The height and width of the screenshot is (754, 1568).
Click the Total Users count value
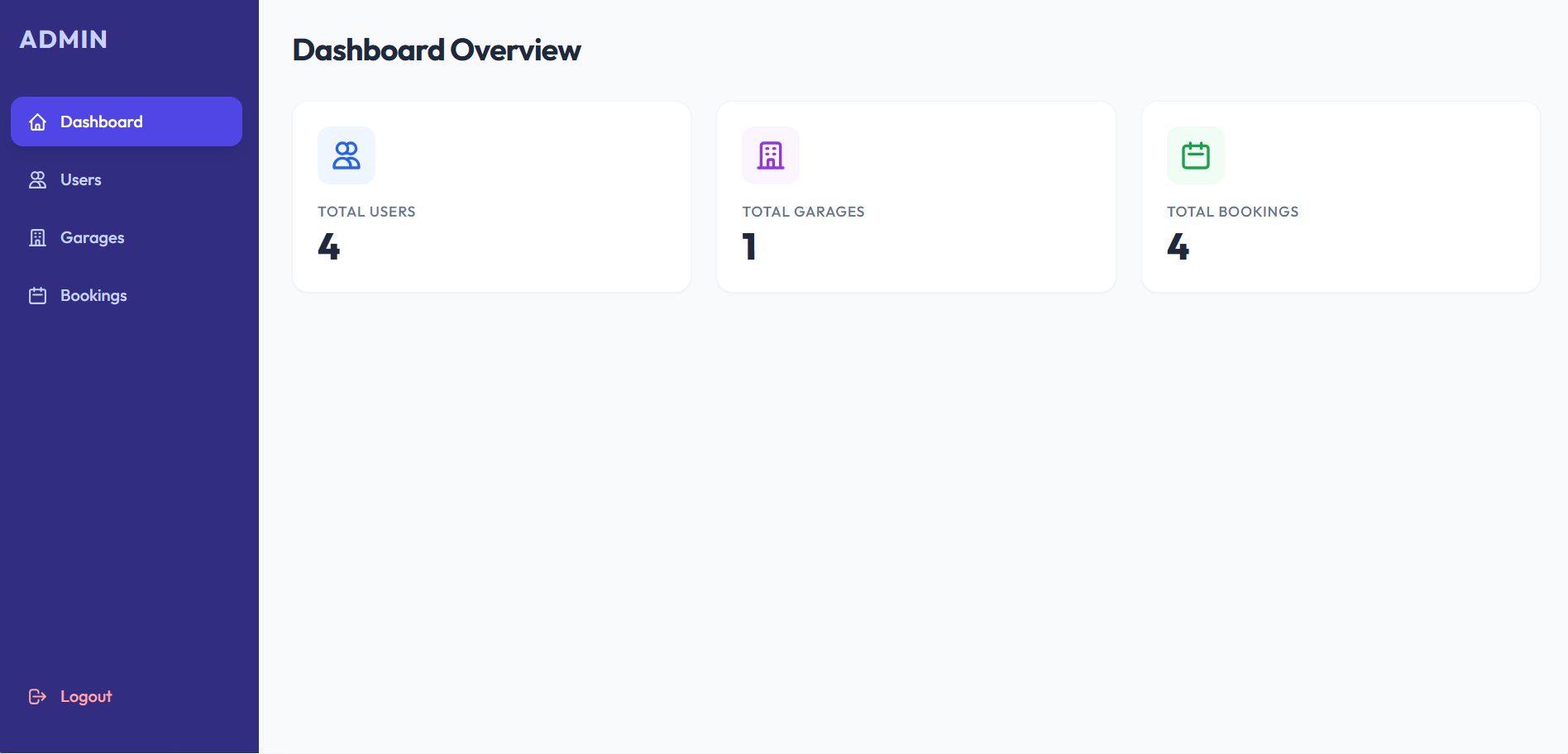tap(329, 246)
